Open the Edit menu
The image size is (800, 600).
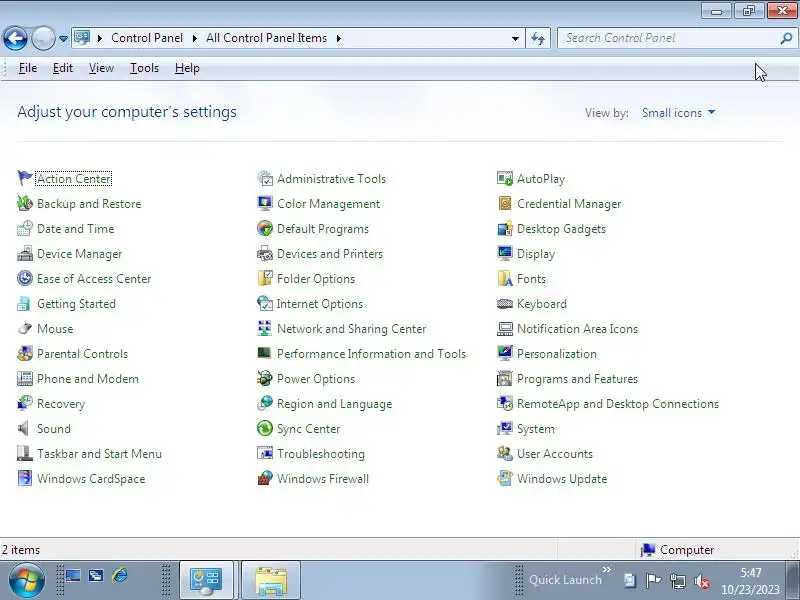(63, 68)
